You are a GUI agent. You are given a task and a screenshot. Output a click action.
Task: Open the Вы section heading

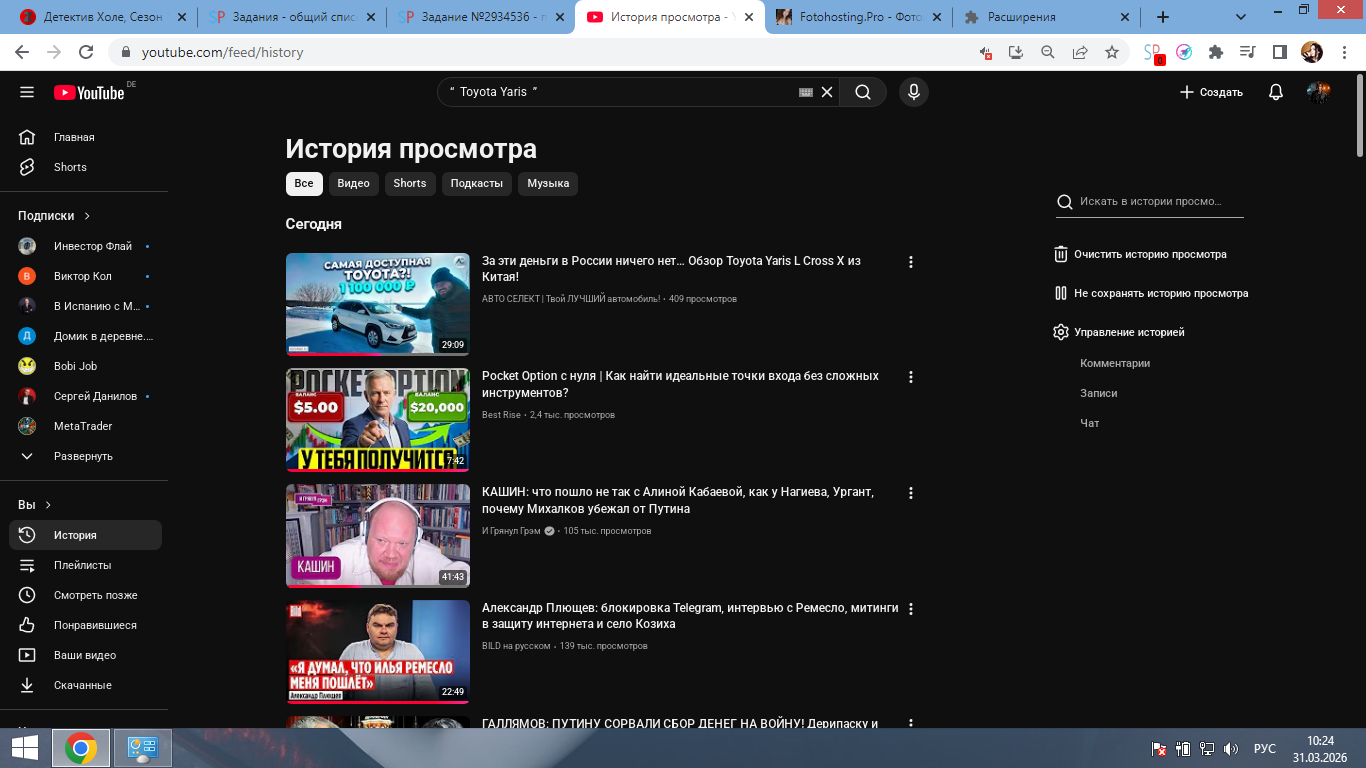tap(34, 505)
